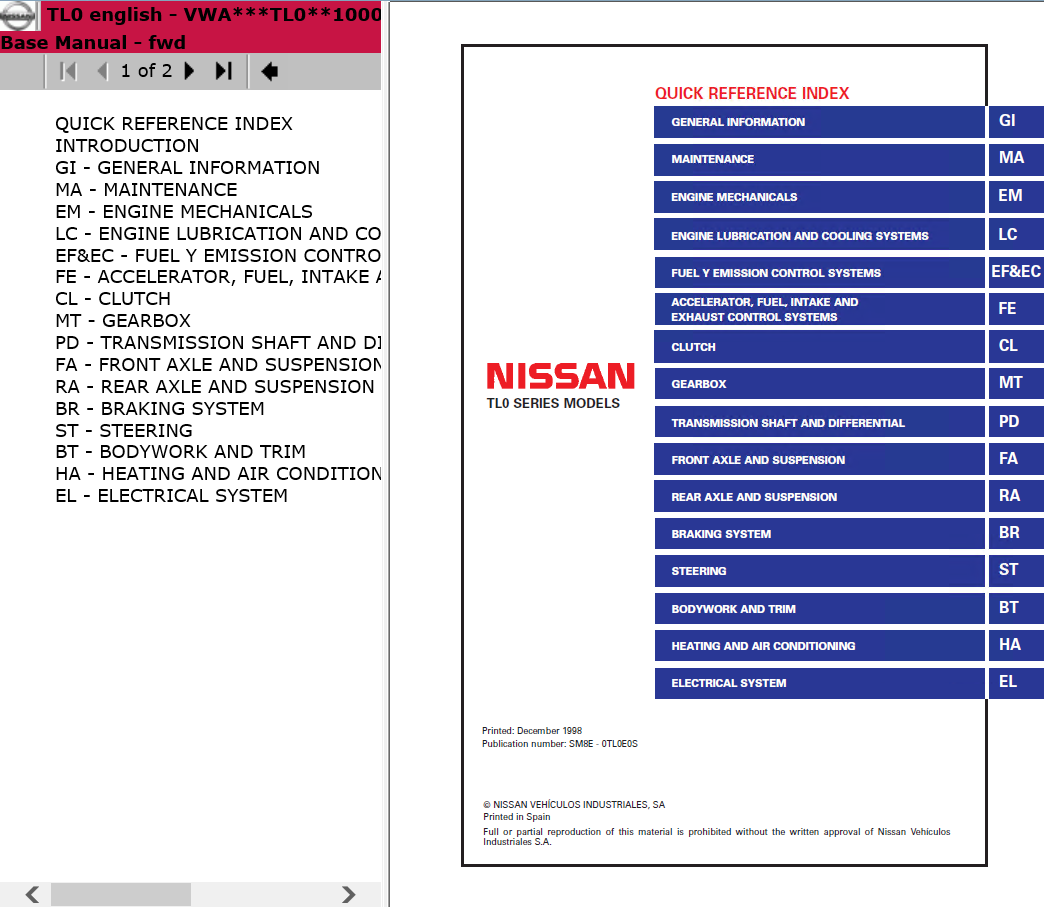This screenshot has height=907, width=1044.
Task: Click GENERAL INFORMATION bar on index page
Action: pos(819,122)
